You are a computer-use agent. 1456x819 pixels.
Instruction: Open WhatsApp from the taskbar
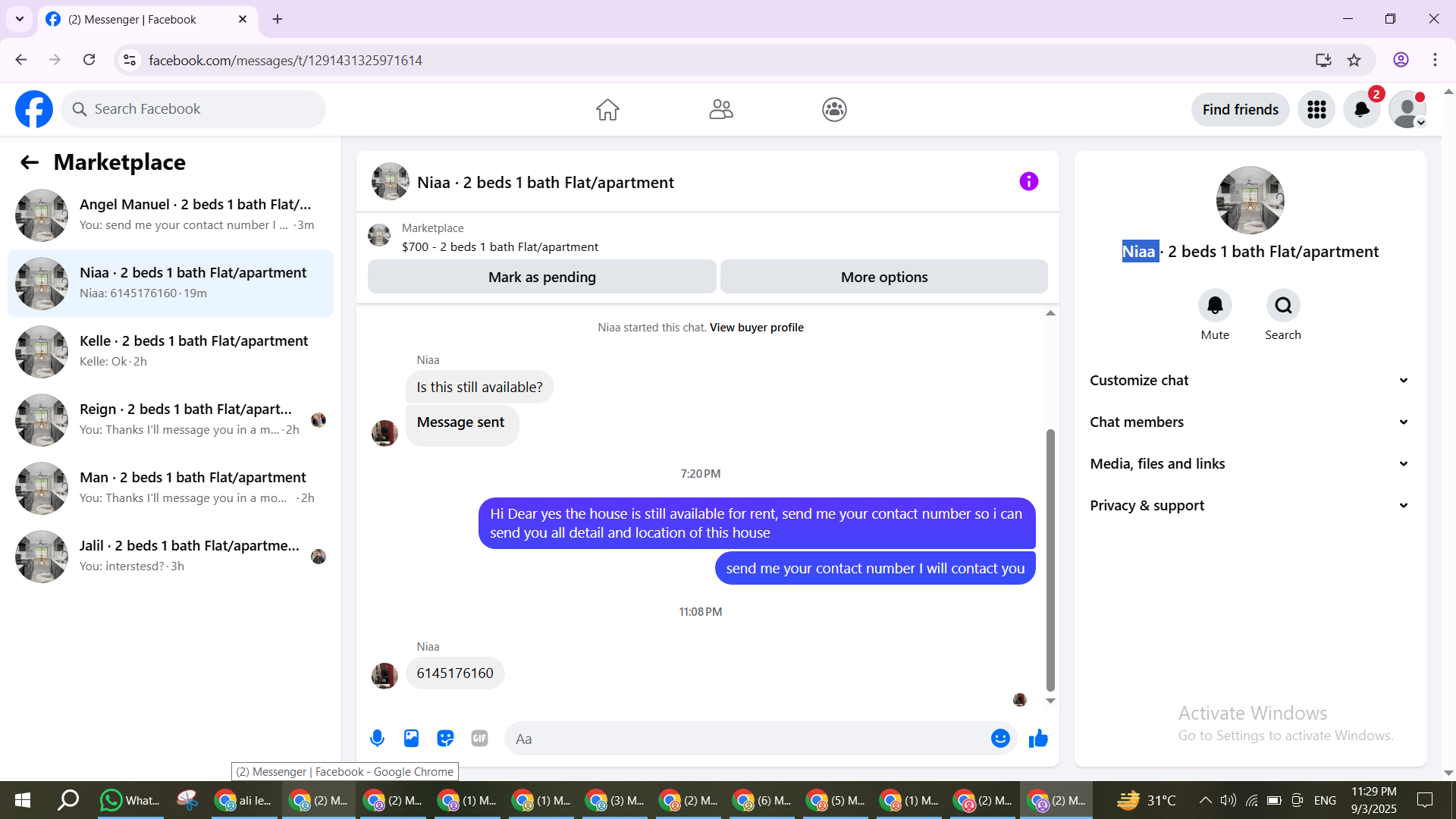tap(130, 800)
